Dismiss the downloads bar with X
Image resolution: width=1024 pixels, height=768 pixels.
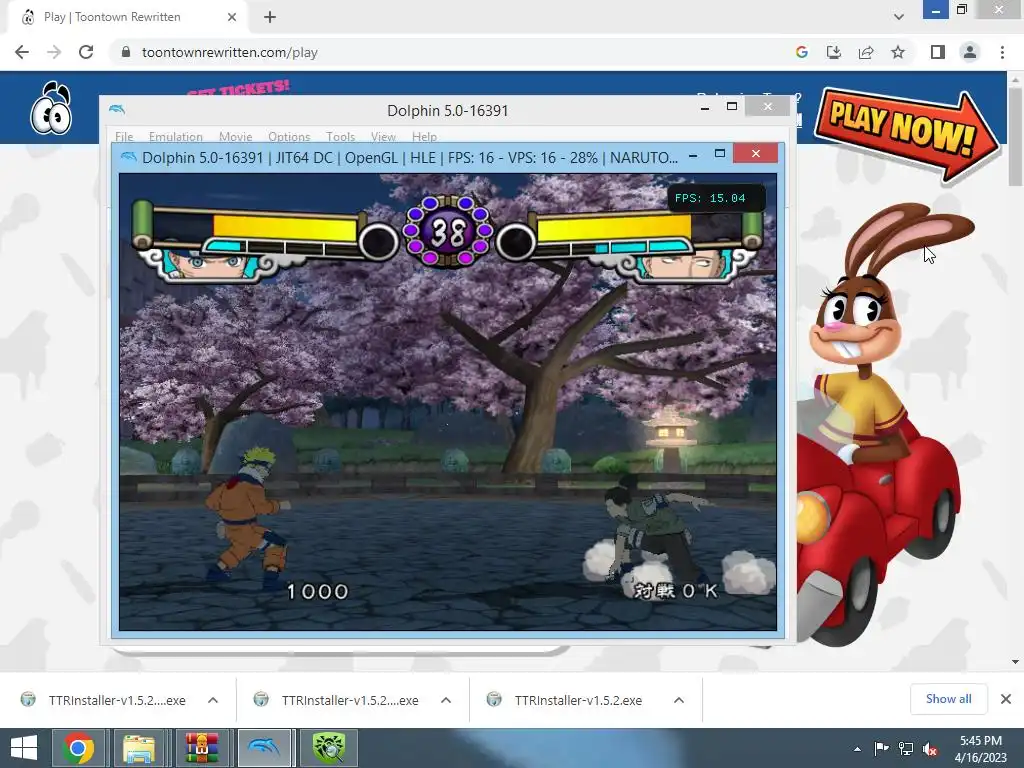[1006, 699]
